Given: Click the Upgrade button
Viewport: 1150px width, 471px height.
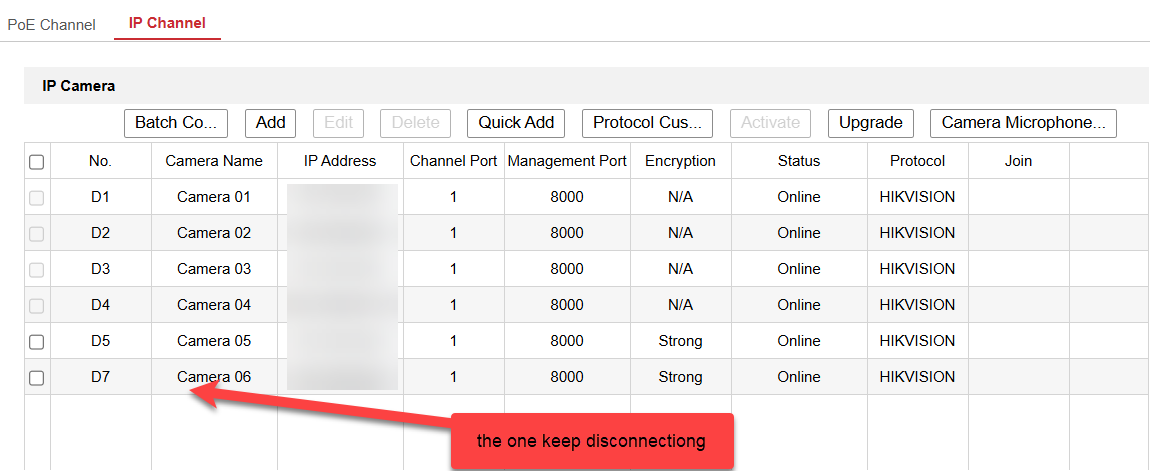Looking at the screenshot, I should point(870,123).
